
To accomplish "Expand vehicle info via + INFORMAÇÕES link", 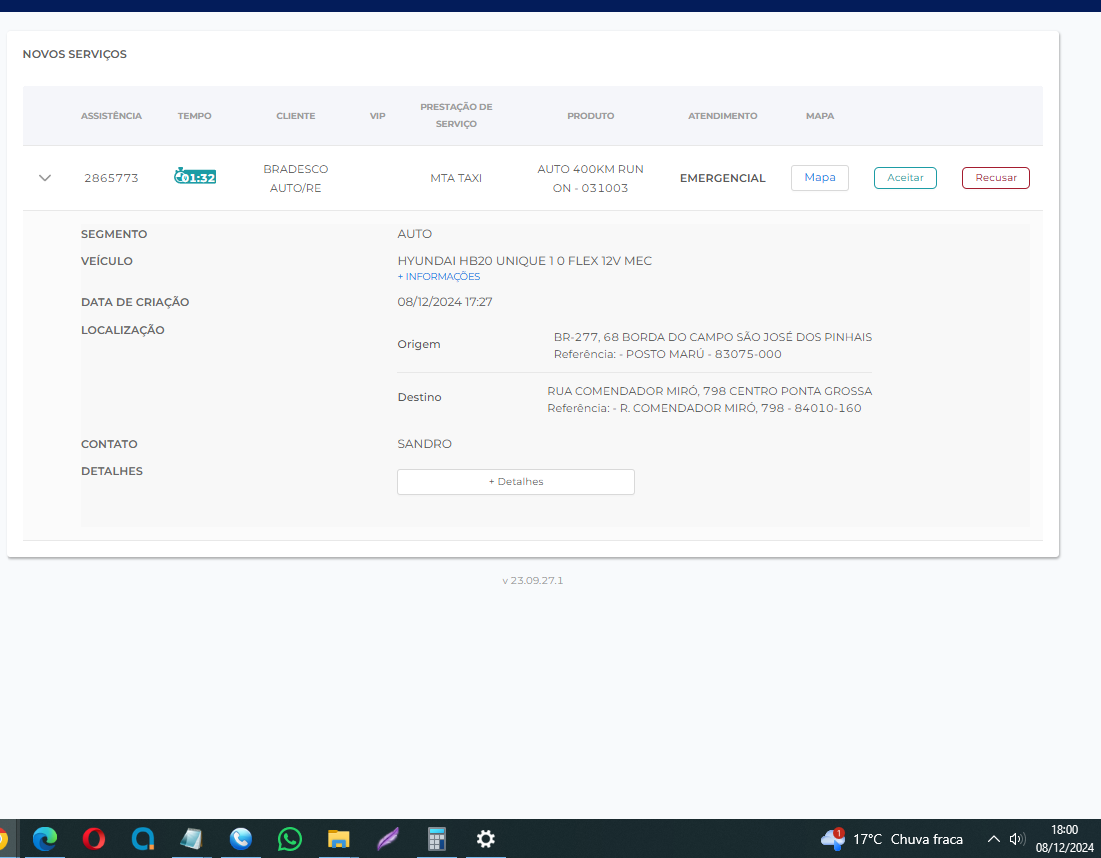I will (x=439, y=277).
